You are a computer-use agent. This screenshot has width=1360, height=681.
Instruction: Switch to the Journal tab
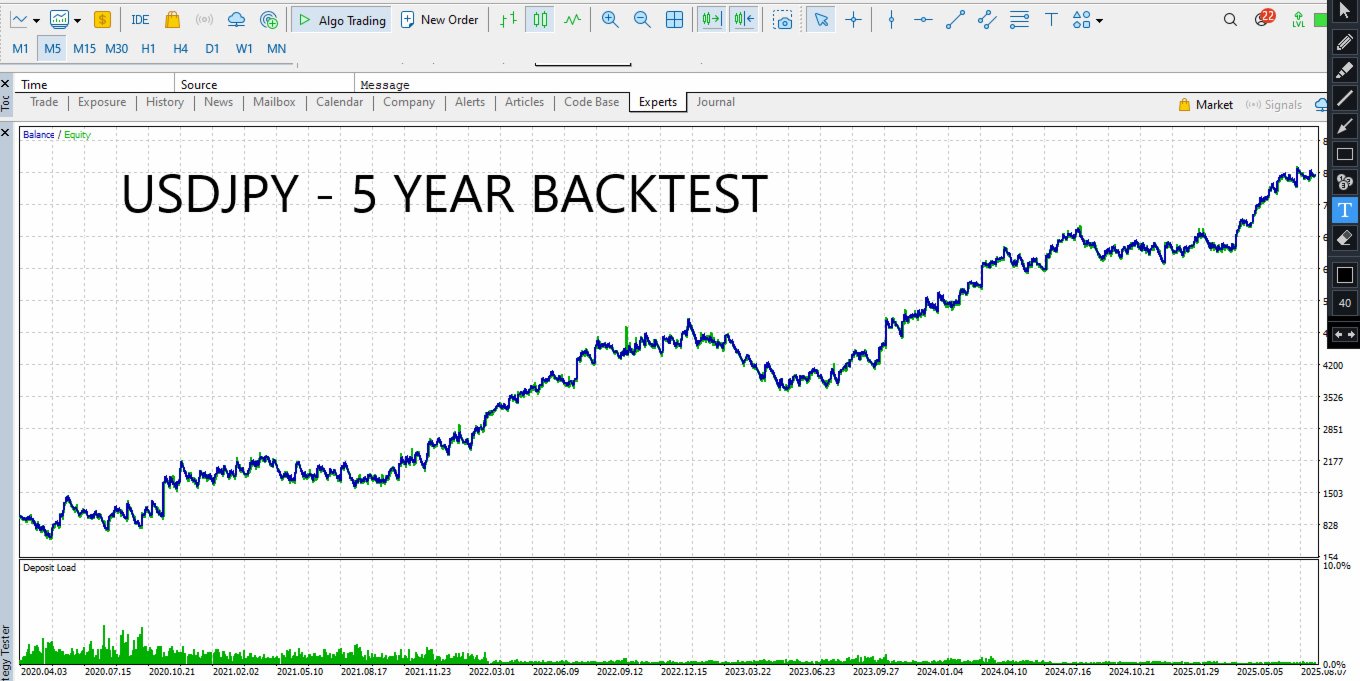[716, 102]
